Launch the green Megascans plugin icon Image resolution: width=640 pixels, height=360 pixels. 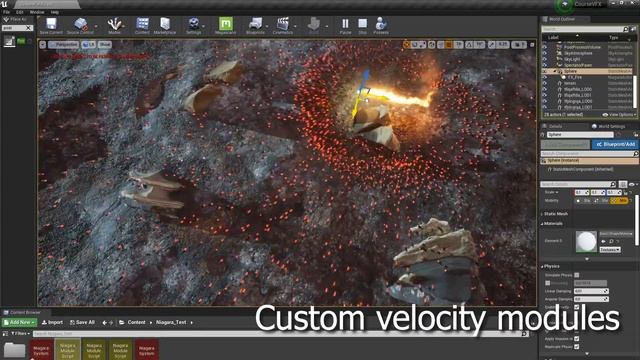pos(225,26)
